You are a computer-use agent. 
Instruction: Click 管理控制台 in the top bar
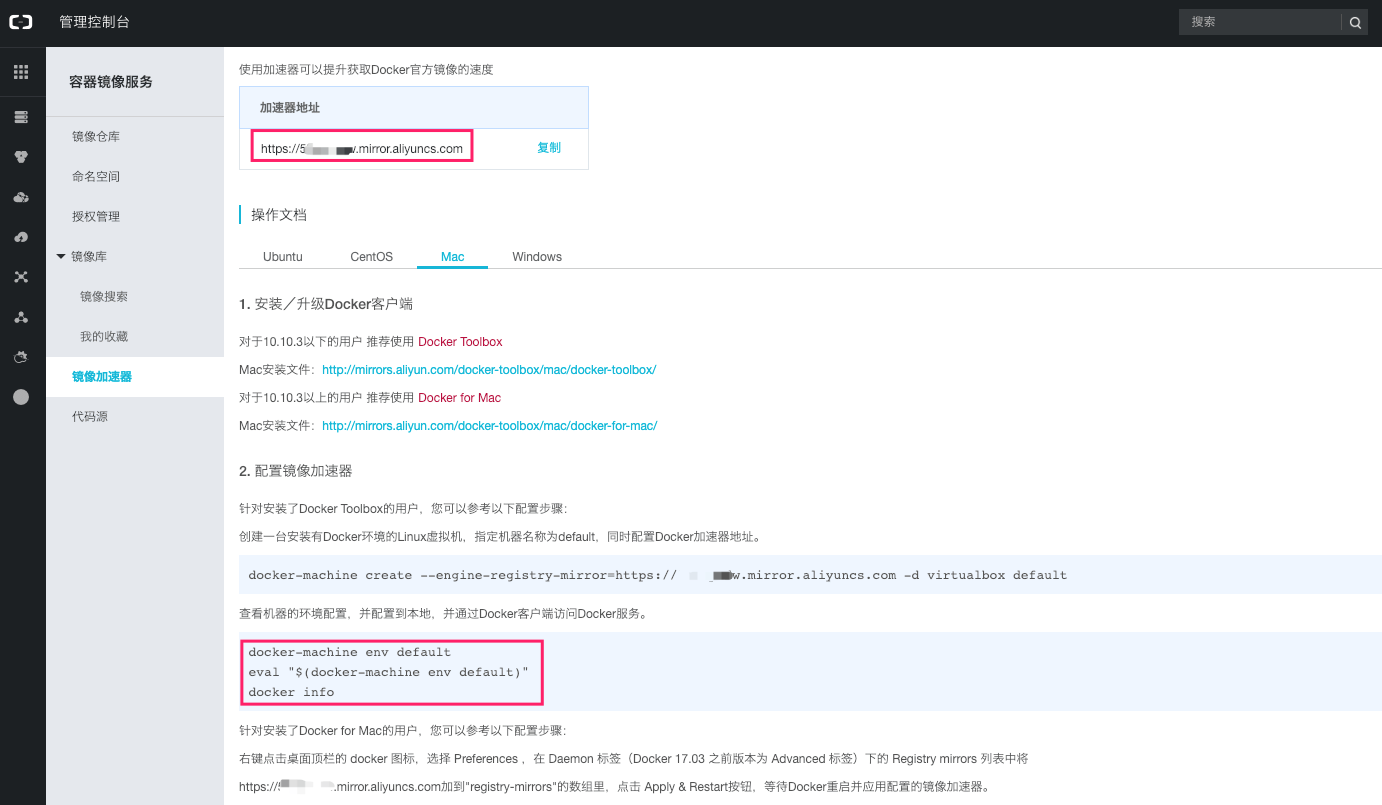(x=94, y=22)
